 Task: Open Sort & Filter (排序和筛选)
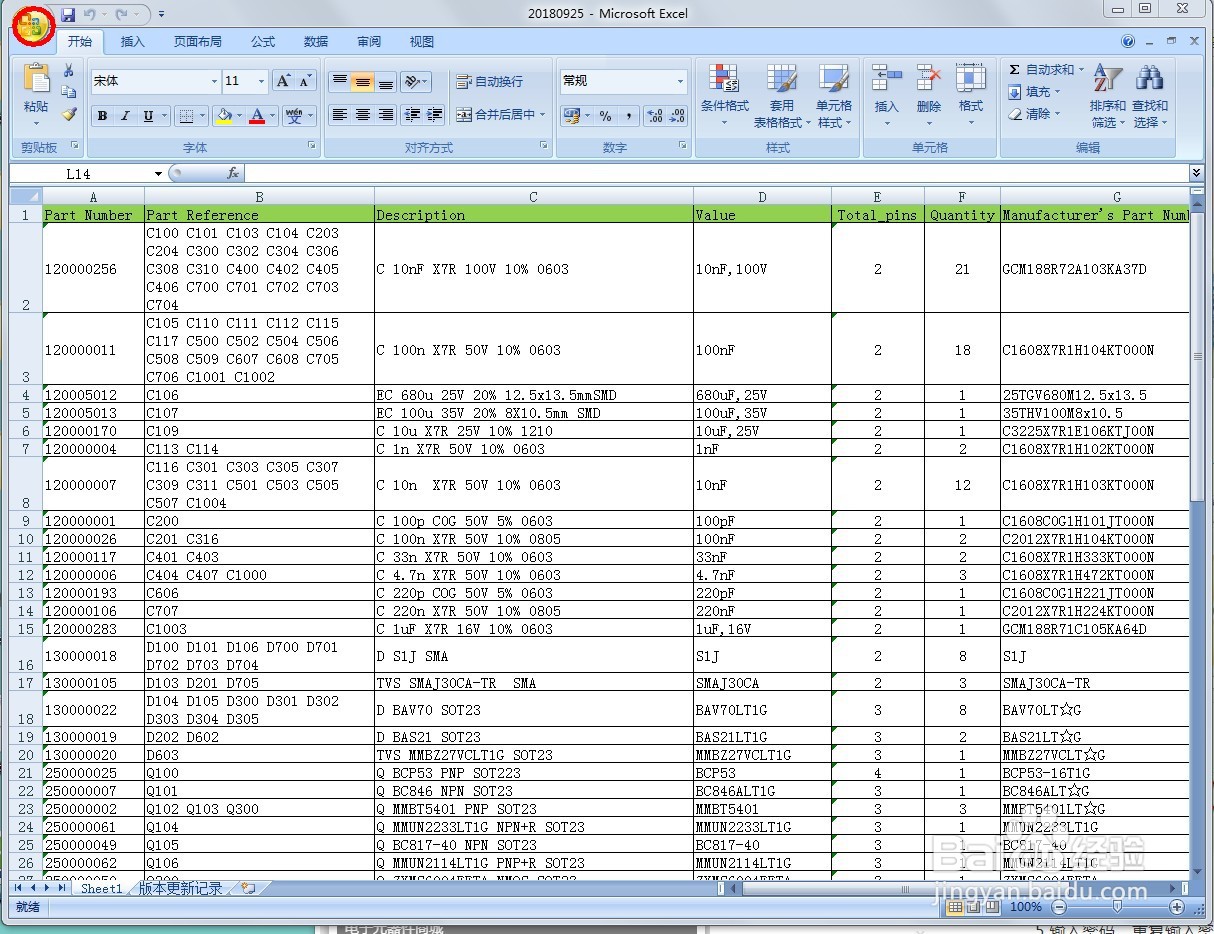pos(1107,97)
